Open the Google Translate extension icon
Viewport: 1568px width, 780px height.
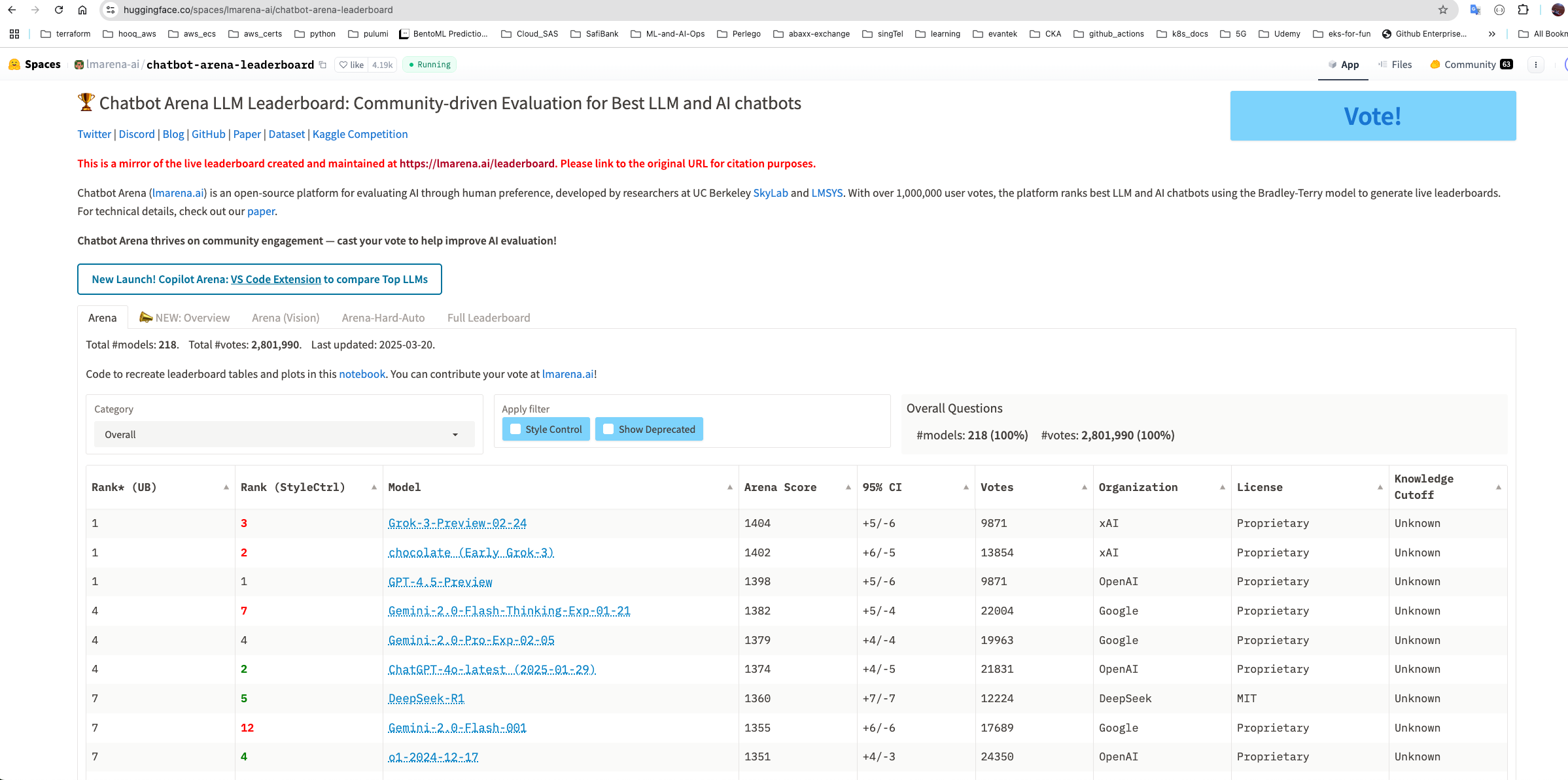(1475, 10)
